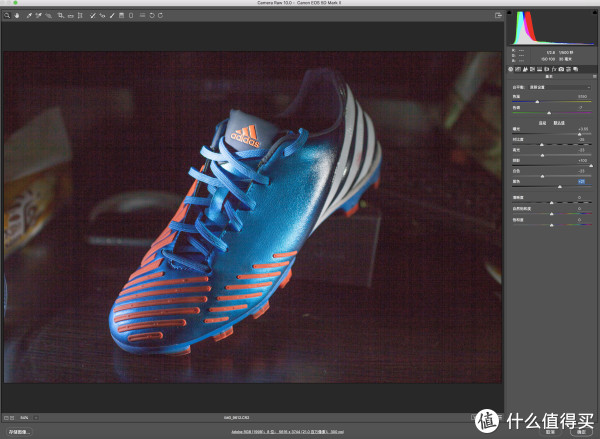Click the Saturation slider handle
600x439 pixels.
551,225
